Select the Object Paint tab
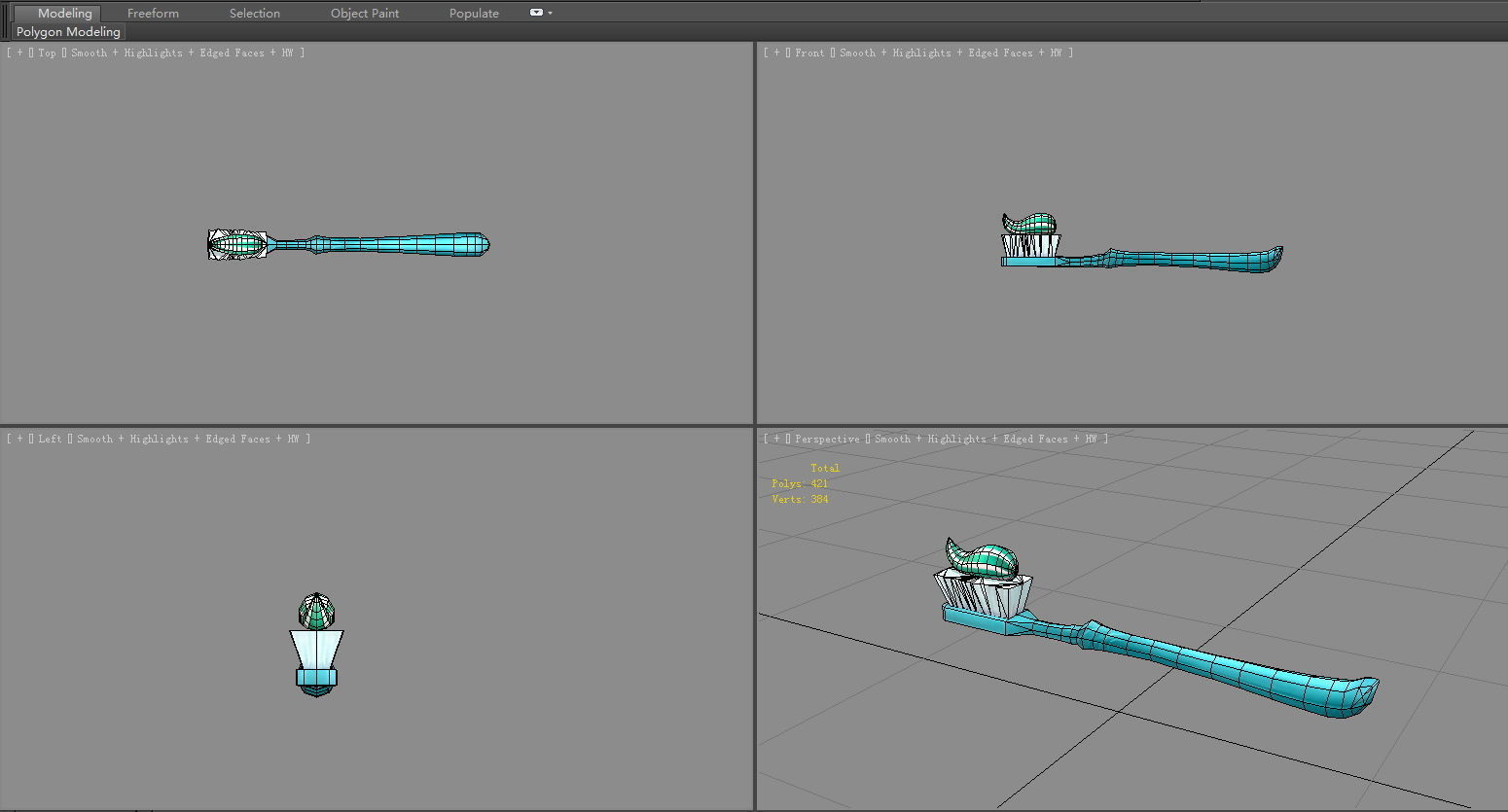 [365, 14]
